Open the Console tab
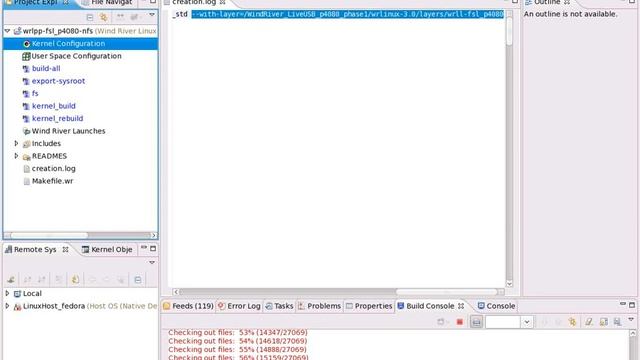 click(496, 306)
